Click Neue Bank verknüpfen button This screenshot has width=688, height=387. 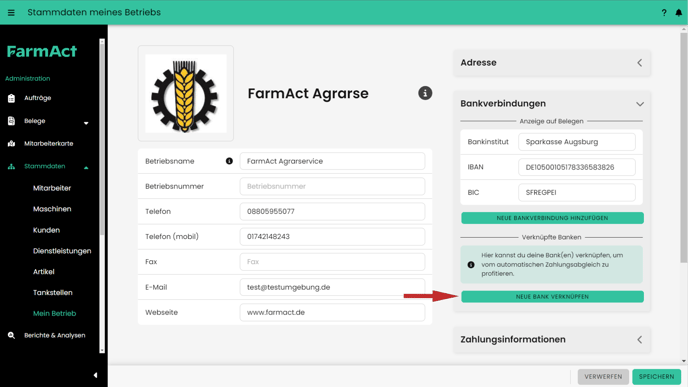[x=552, y=297]
